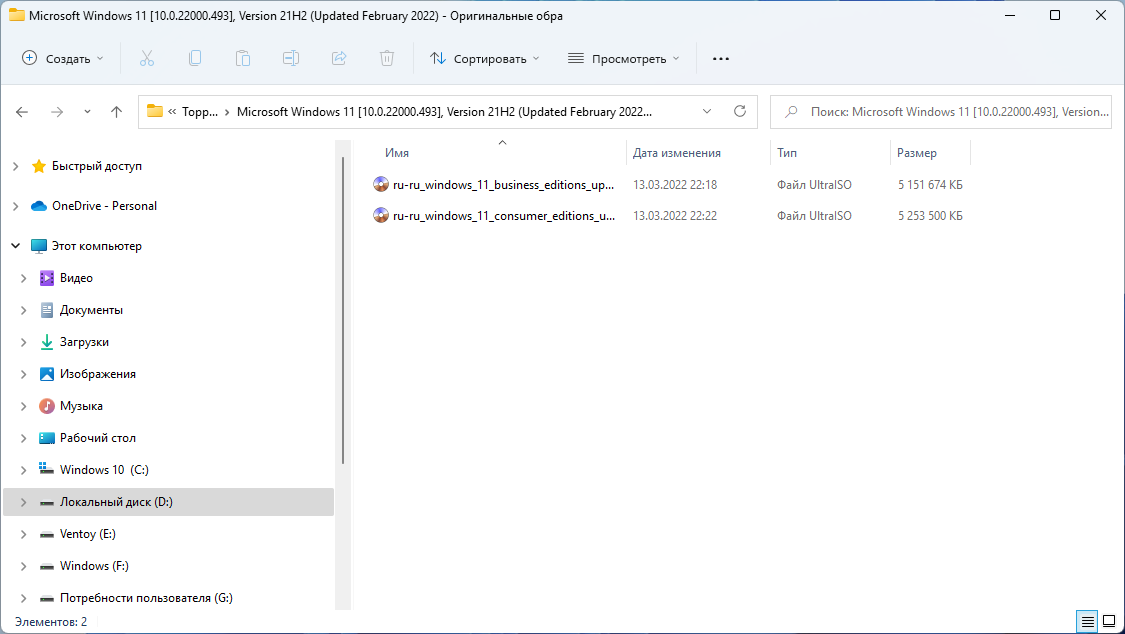Expand the Документы folder node
Viewport: 1125px width, 634px height.
pyautogui.click(x=23, y=310)
